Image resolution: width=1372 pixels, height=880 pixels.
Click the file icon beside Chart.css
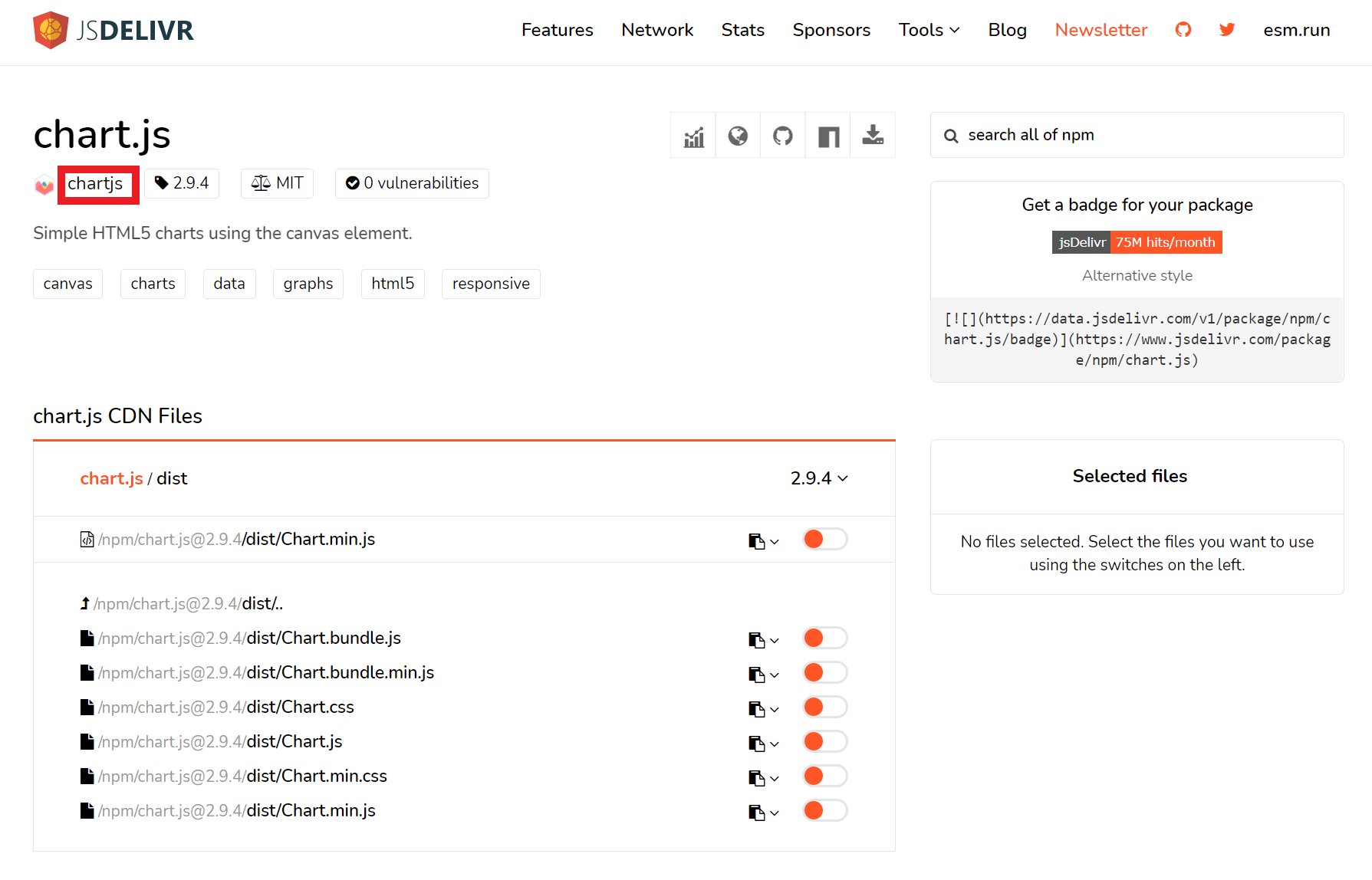87,707
